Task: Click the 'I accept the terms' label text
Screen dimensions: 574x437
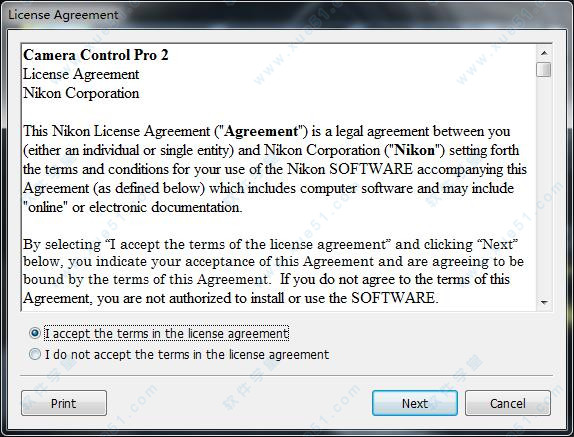Action: pyautogui.click(x=167, y=333)
